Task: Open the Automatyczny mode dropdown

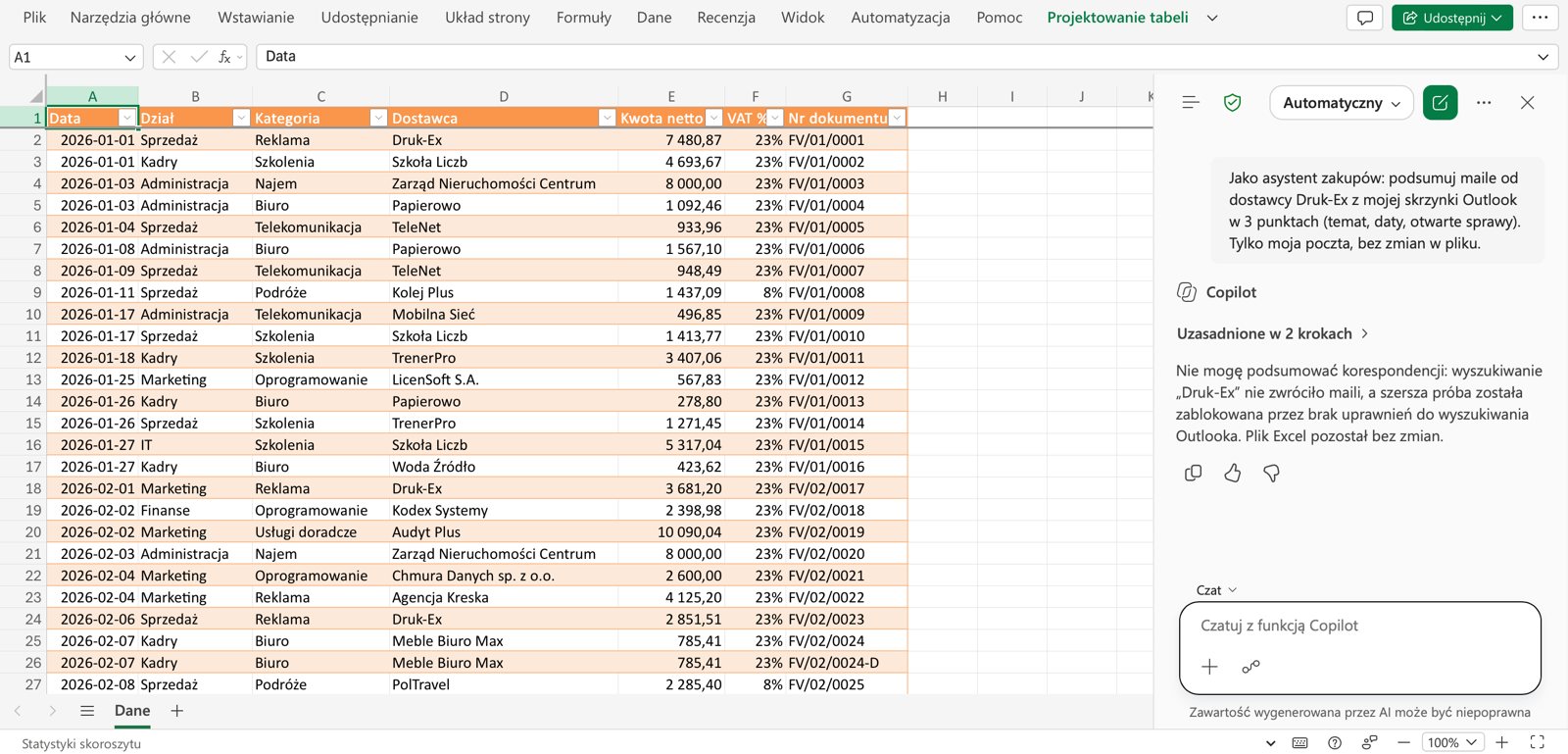Action: (1342, 103)
